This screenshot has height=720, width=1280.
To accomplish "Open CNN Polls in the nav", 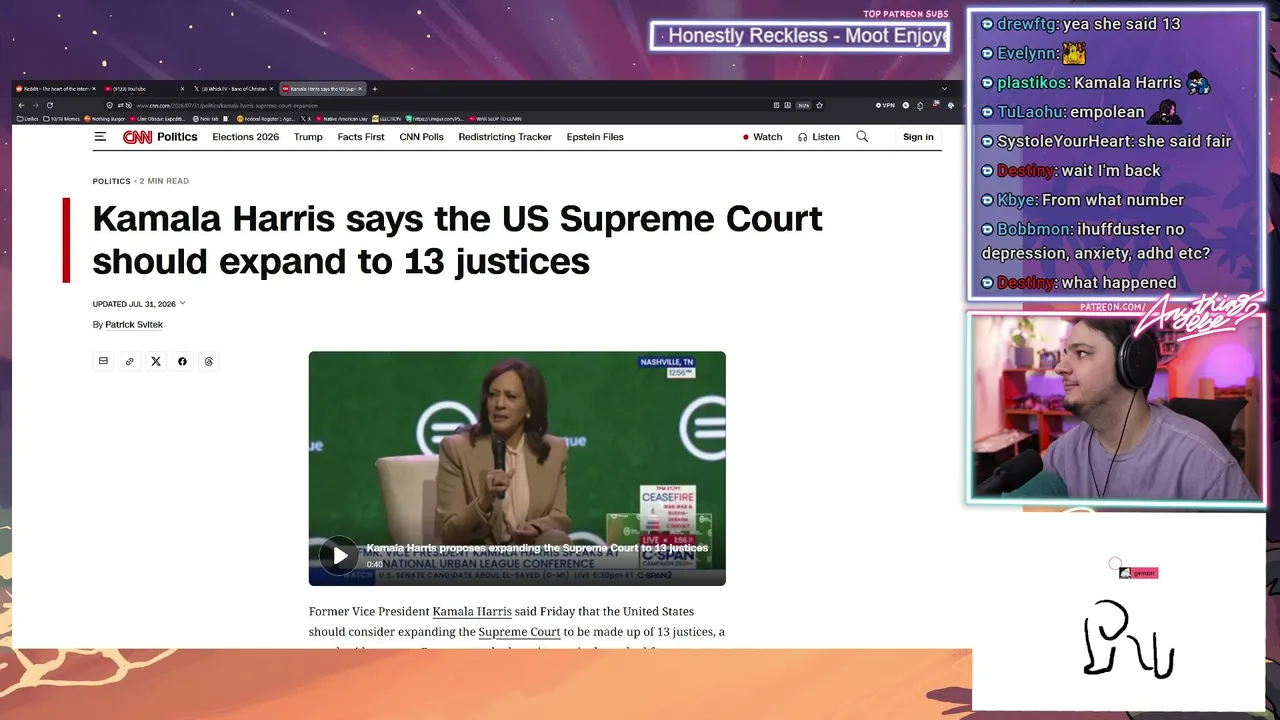I will (421, 137).
